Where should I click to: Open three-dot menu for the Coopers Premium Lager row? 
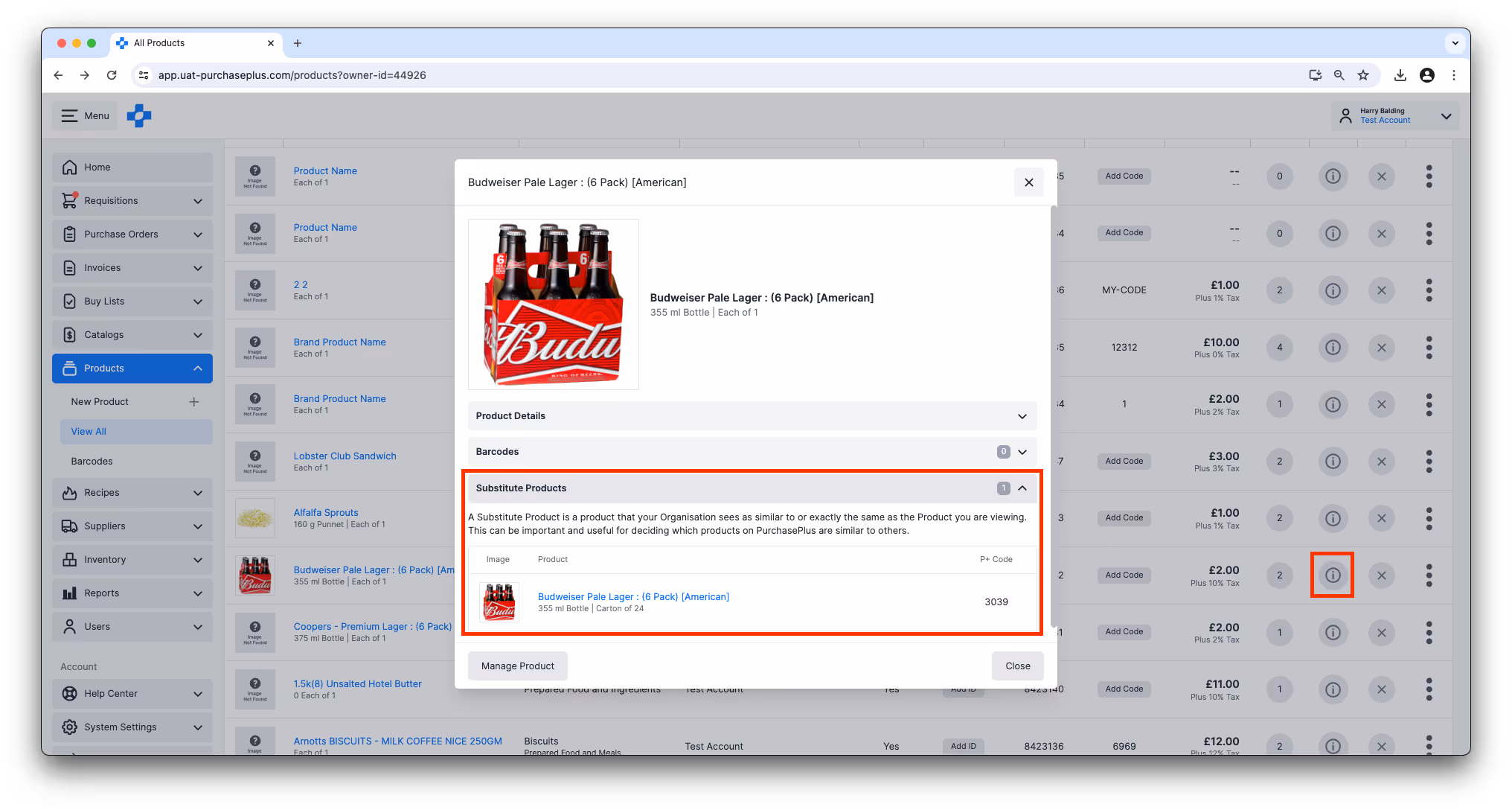pos(1429,632)
